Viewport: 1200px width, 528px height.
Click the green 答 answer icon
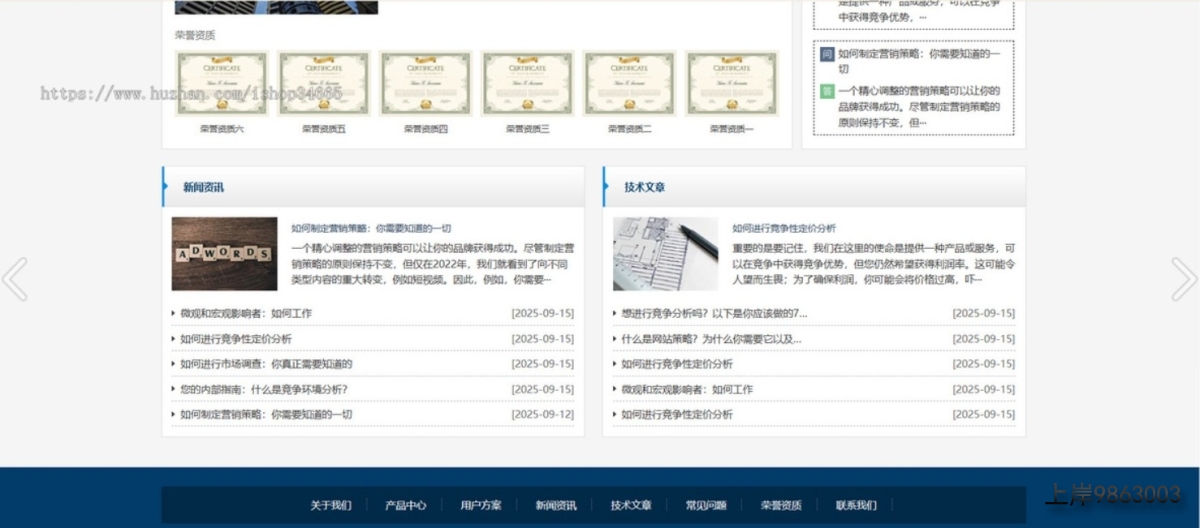pyautogui.click(x=827, y=91)
